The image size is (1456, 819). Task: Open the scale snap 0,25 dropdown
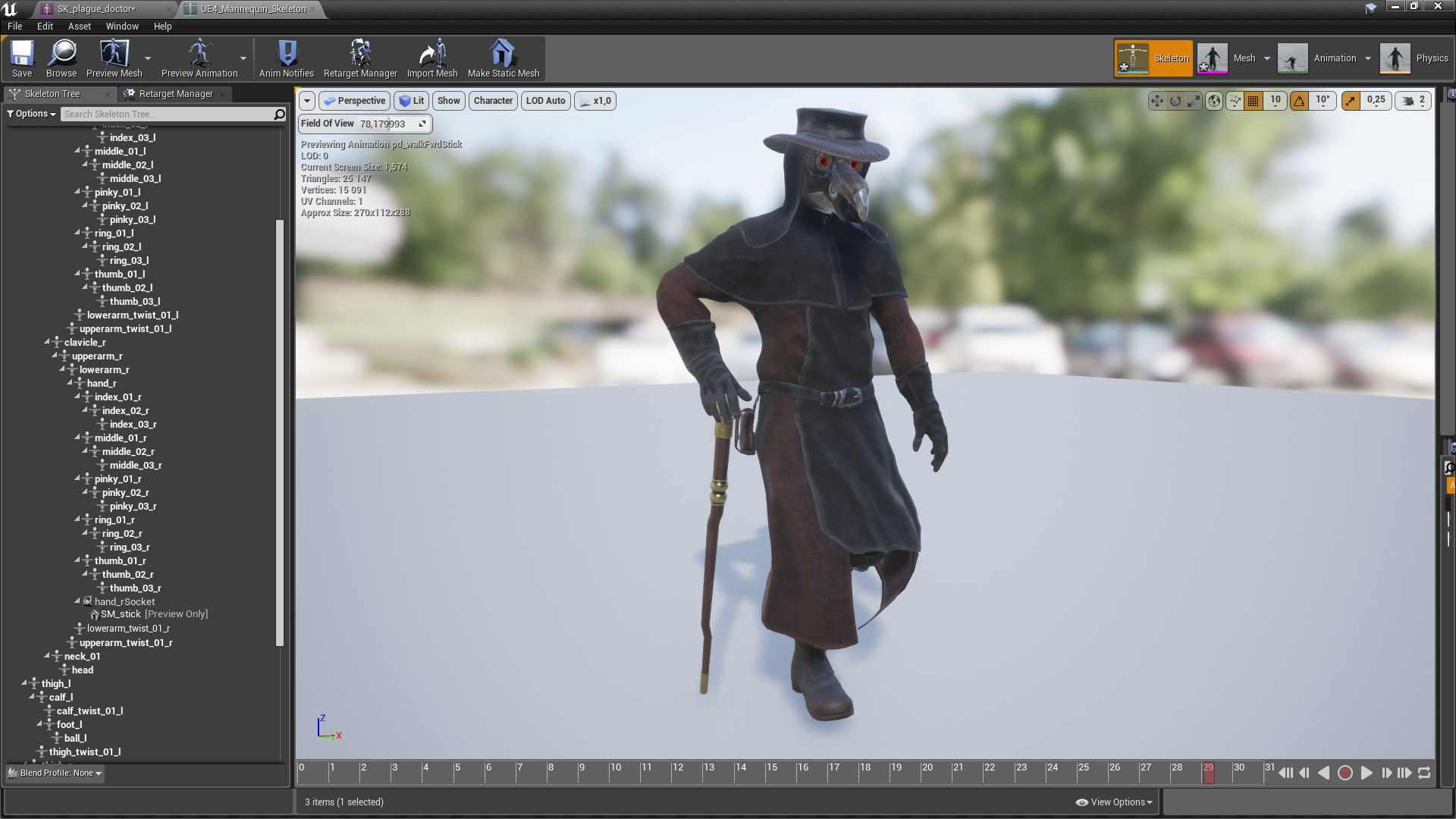click(1376, 101)
